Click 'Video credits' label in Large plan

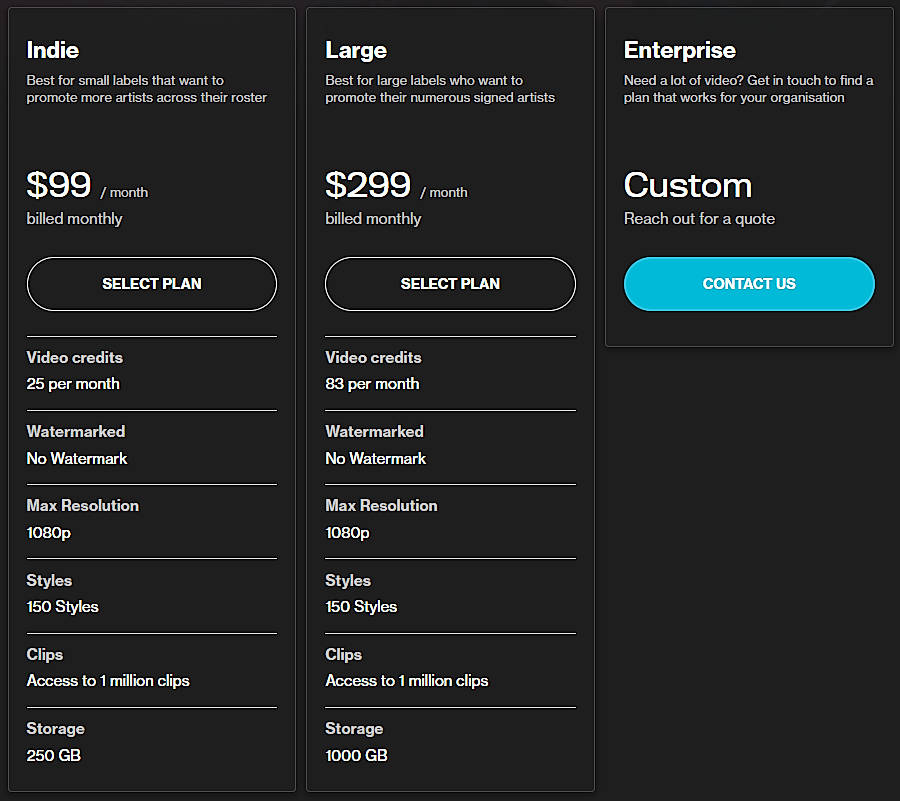point(373,357)
